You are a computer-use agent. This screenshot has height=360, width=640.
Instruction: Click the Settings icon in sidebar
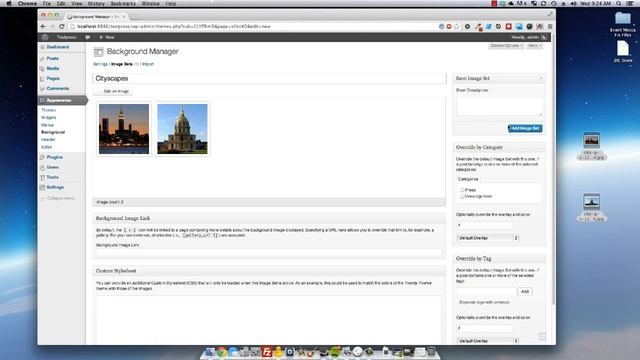click(42, 187)
